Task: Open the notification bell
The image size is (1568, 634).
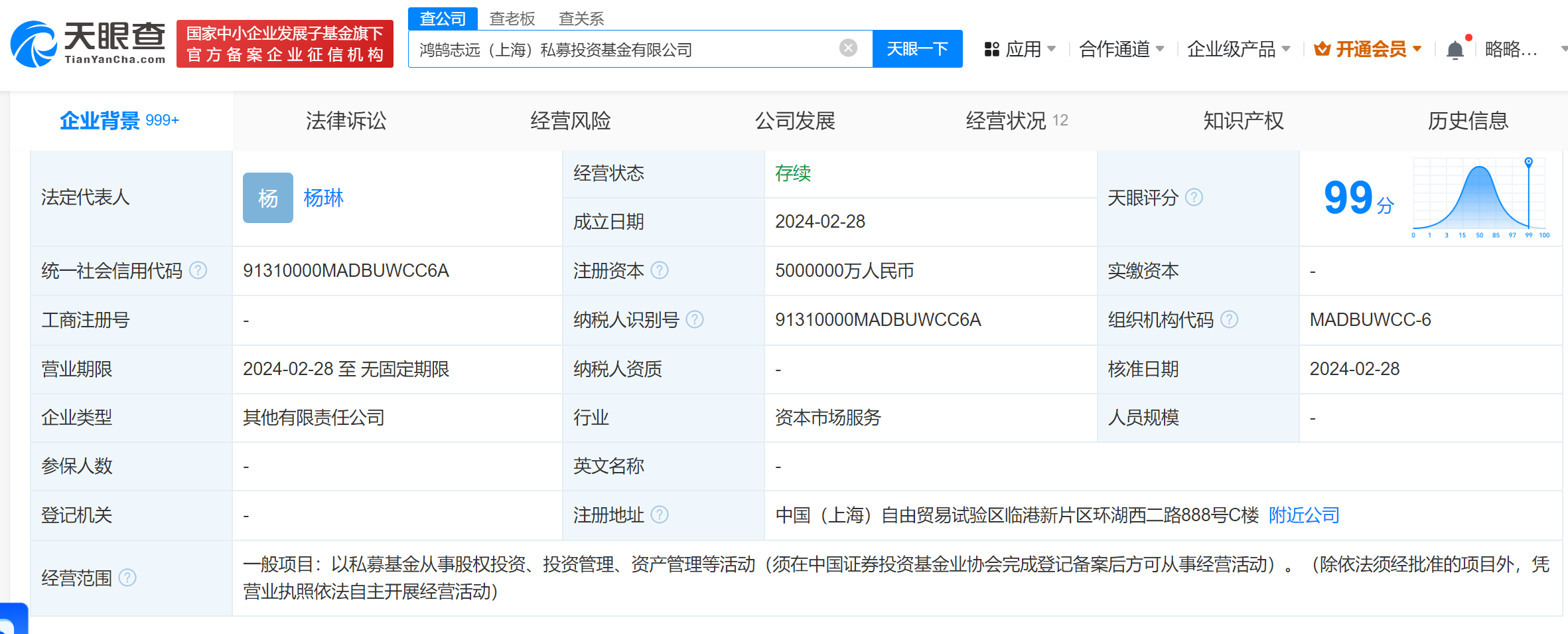Action: pyautogui.click(x=1455, y=48)
